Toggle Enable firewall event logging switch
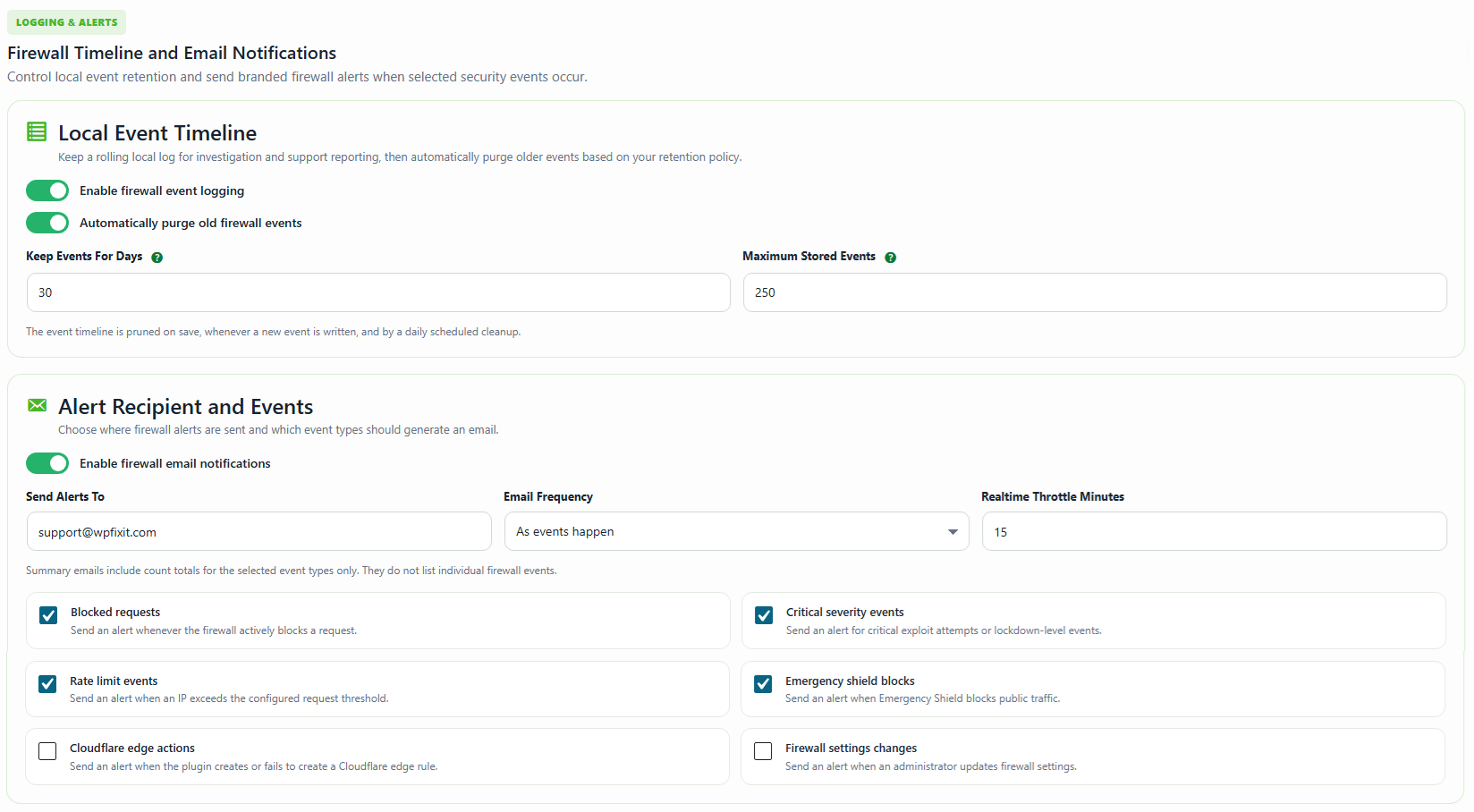Viewport: 1474px width, 812px height. pos(47,190)
